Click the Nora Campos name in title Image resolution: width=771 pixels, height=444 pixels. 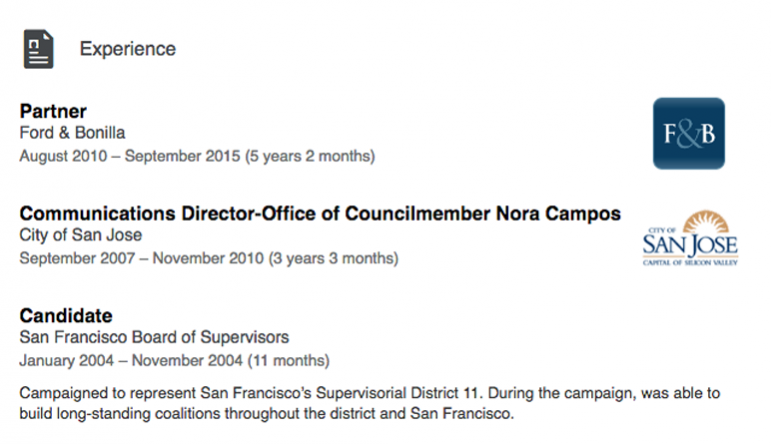[558, 213]
